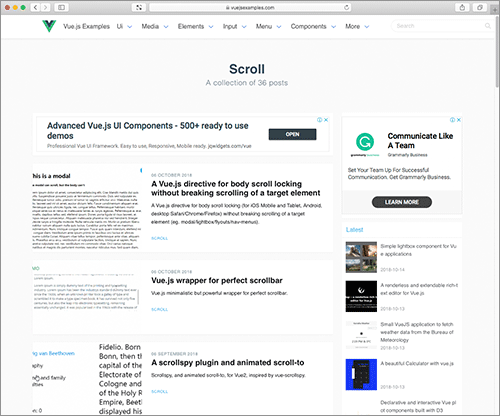
Task: Expand the Components dropdown menu
Action: click(313, 26)
